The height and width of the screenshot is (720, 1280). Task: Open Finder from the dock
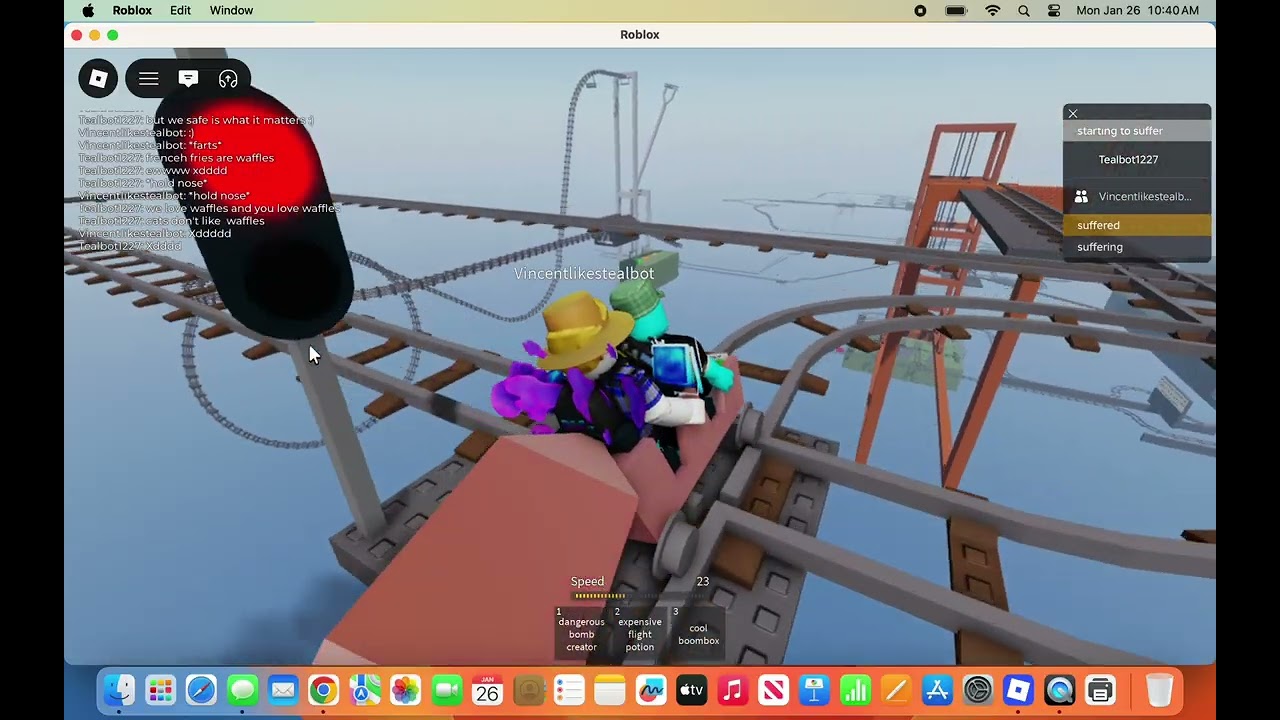click(x=119, y=690)
